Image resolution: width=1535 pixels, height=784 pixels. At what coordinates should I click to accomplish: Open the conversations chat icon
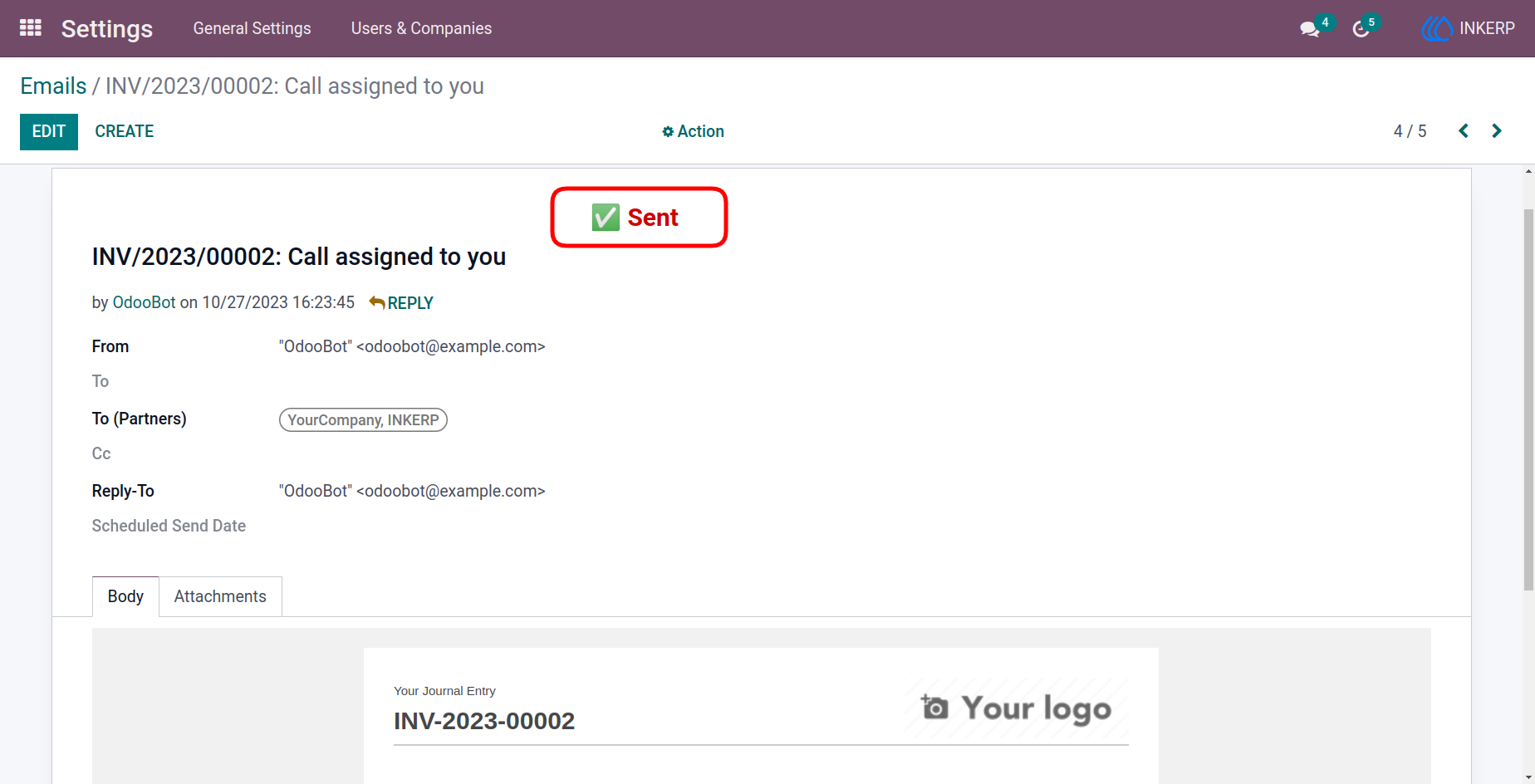coord(1310,29)
